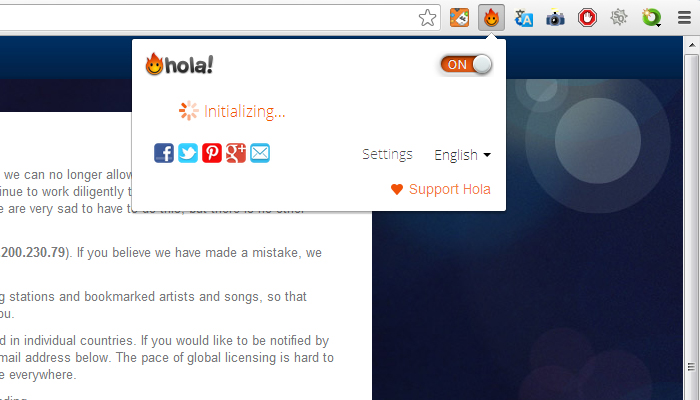Click the Support Hola link
Image resolution: width=700 pixels, height=400 pixels.
click(441, 189)
